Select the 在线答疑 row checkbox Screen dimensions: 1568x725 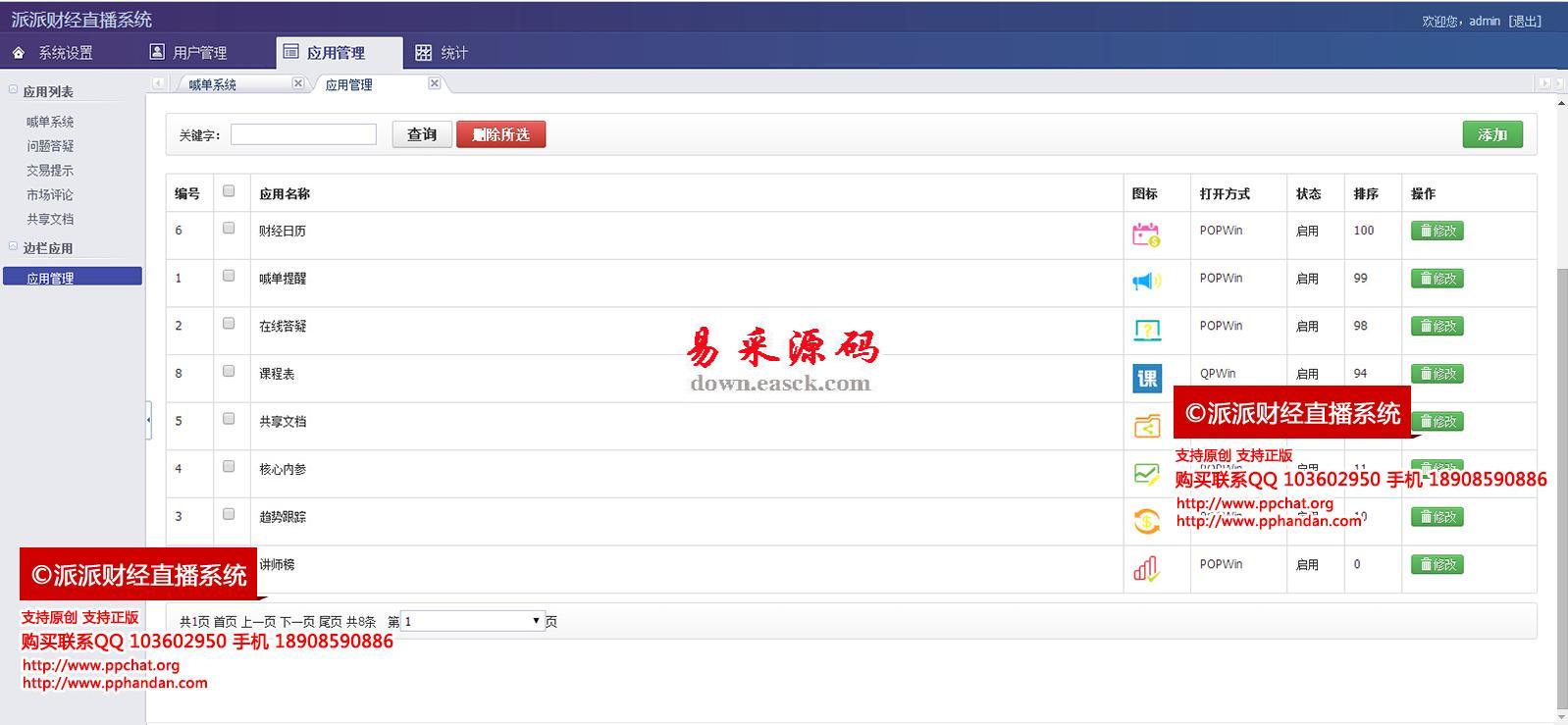tap(229, 323)
